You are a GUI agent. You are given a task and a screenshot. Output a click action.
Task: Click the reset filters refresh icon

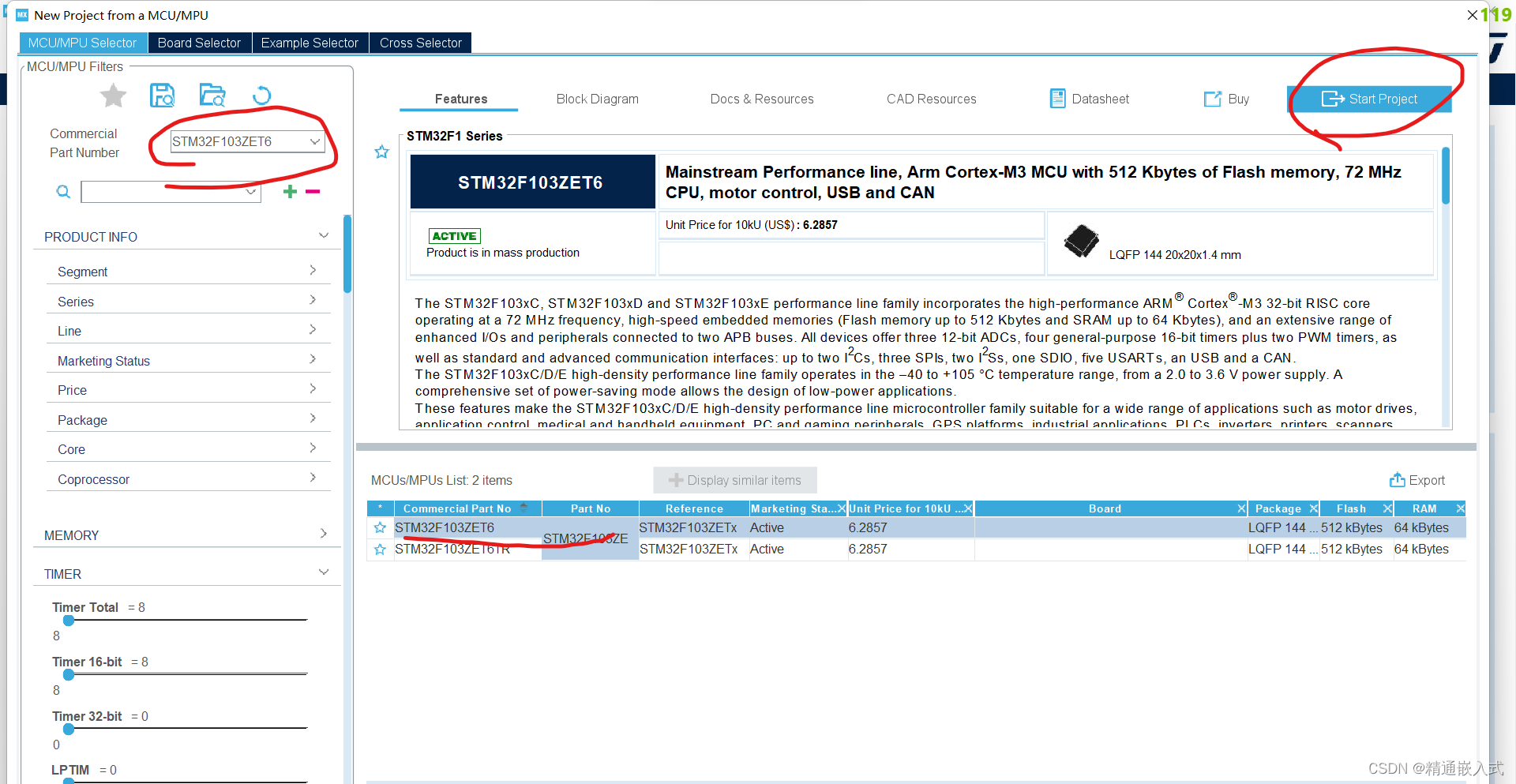(x=261, y=96)
